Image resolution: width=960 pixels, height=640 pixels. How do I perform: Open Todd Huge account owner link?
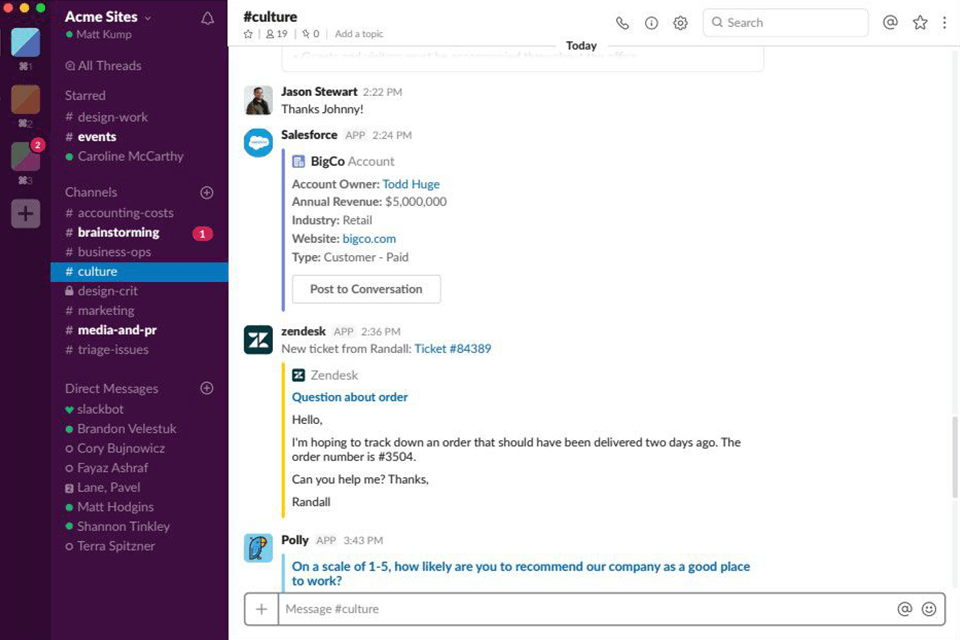[x=411, y=184]
